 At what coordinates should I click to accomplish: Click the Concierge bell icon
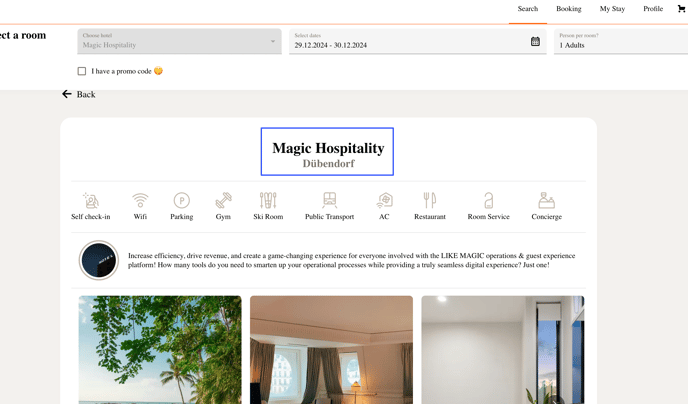click(x=547, y=200)
